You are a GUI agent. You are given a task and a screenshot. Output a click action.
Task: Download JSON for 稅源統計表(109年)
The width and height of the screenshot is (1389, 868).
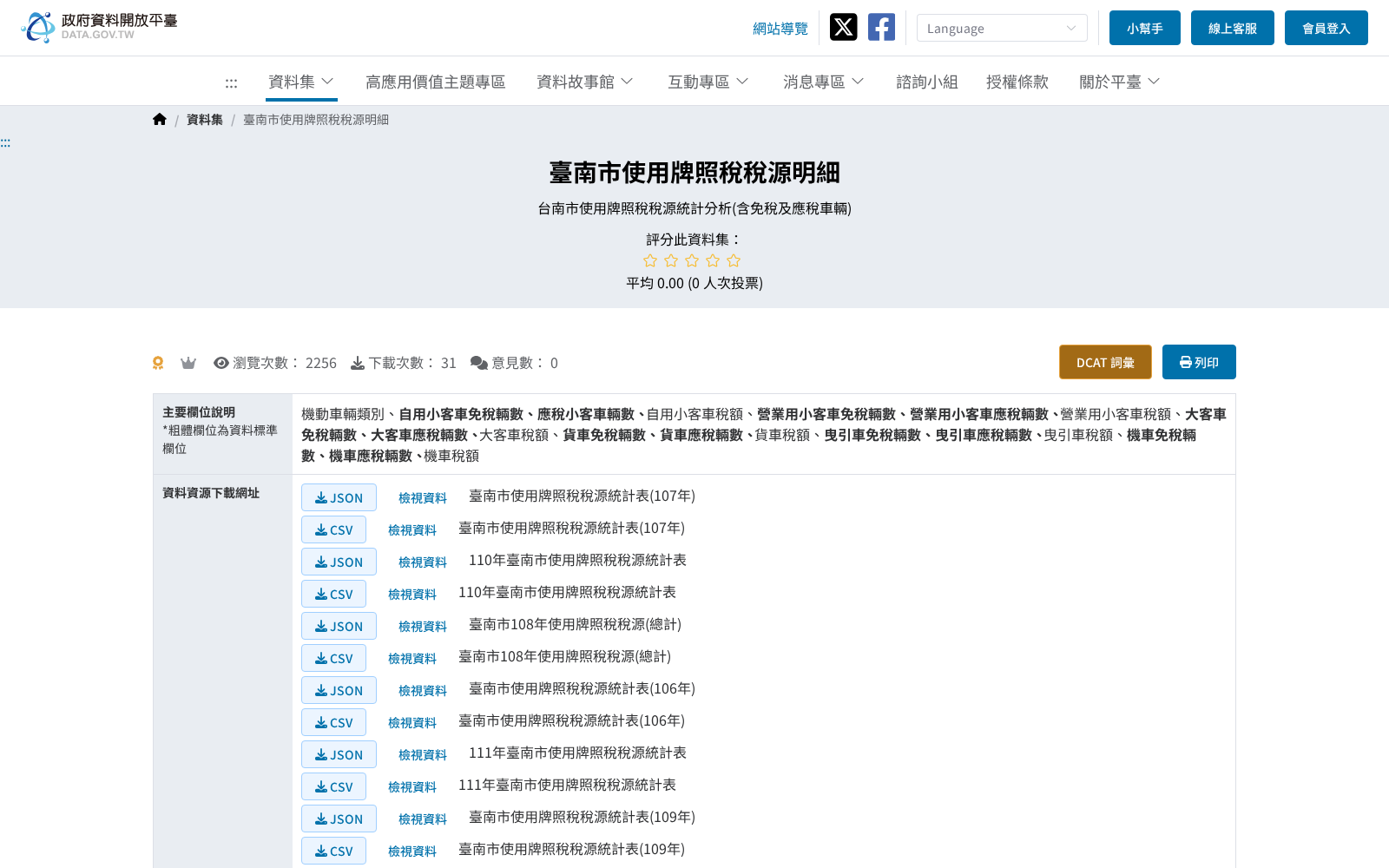[339, 819]
